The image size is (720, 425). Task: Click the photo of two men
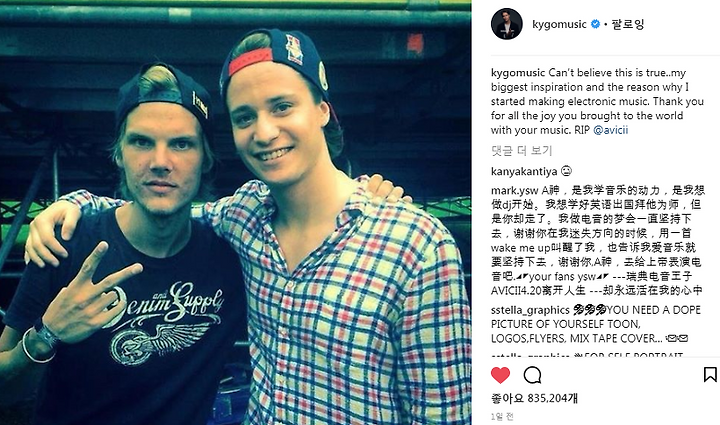coord(236,212)
